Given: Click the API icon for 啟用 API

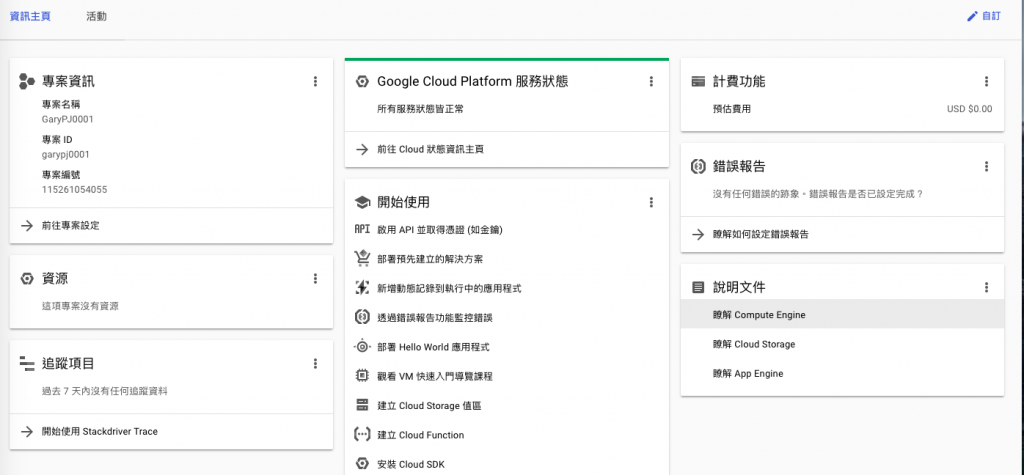Looking at the screenshot, I should pyautogui.click(x=363, y=229).
